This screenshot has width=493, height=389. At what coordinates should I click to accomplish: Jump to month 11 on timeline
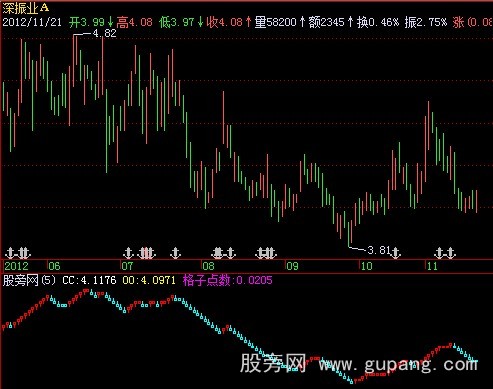[432, 266]
